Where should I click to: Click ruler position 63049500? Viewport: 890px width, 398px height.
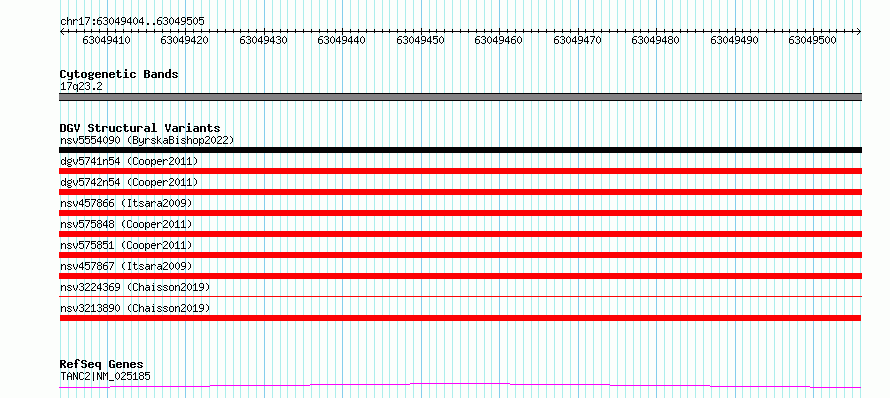pos(813,40)
